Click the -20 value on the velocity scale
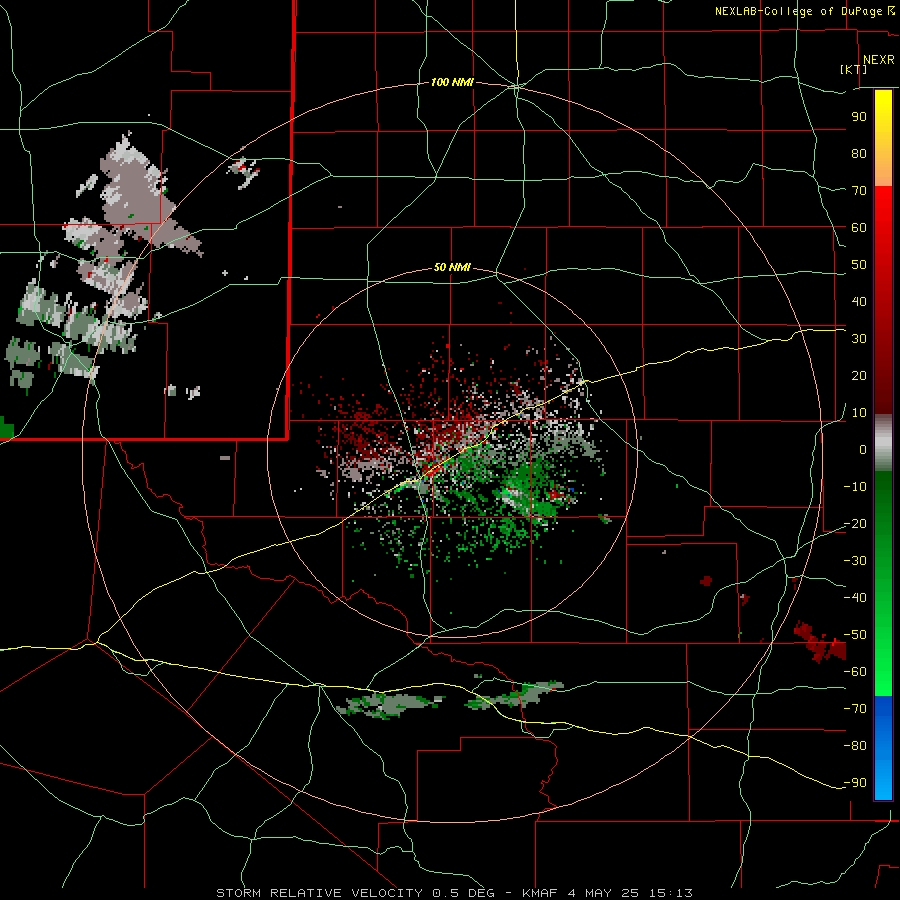 pyautogui.click(x=855, y=523)
